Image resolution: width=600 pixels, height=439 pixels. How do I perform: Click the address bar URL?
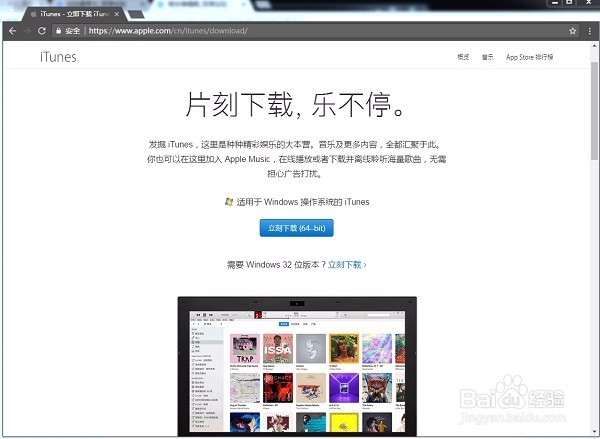pos(168,31)
